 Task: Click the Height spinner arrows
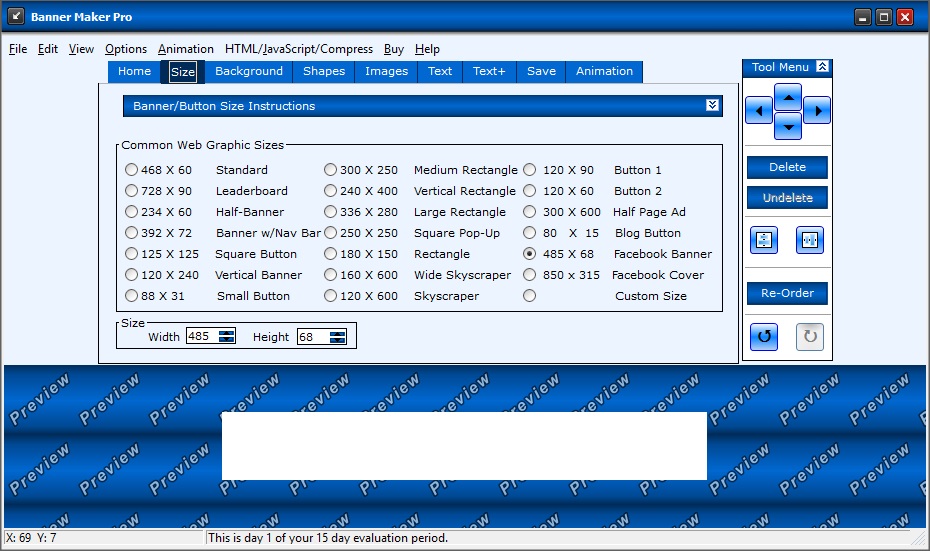(x=337, y=337)
